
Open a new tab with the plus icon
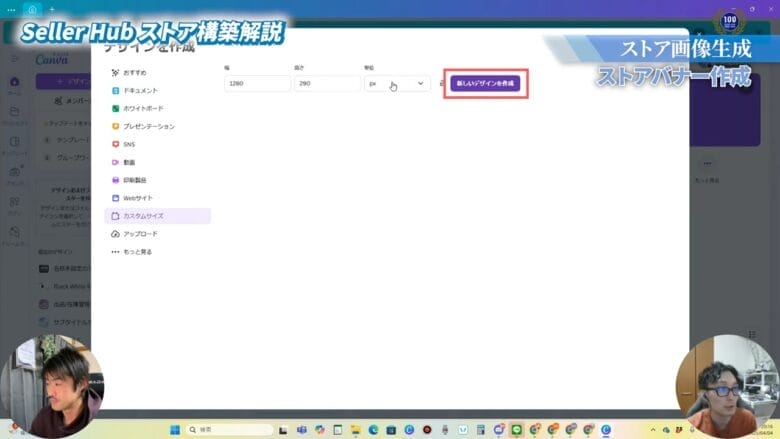tap(52, 9)
